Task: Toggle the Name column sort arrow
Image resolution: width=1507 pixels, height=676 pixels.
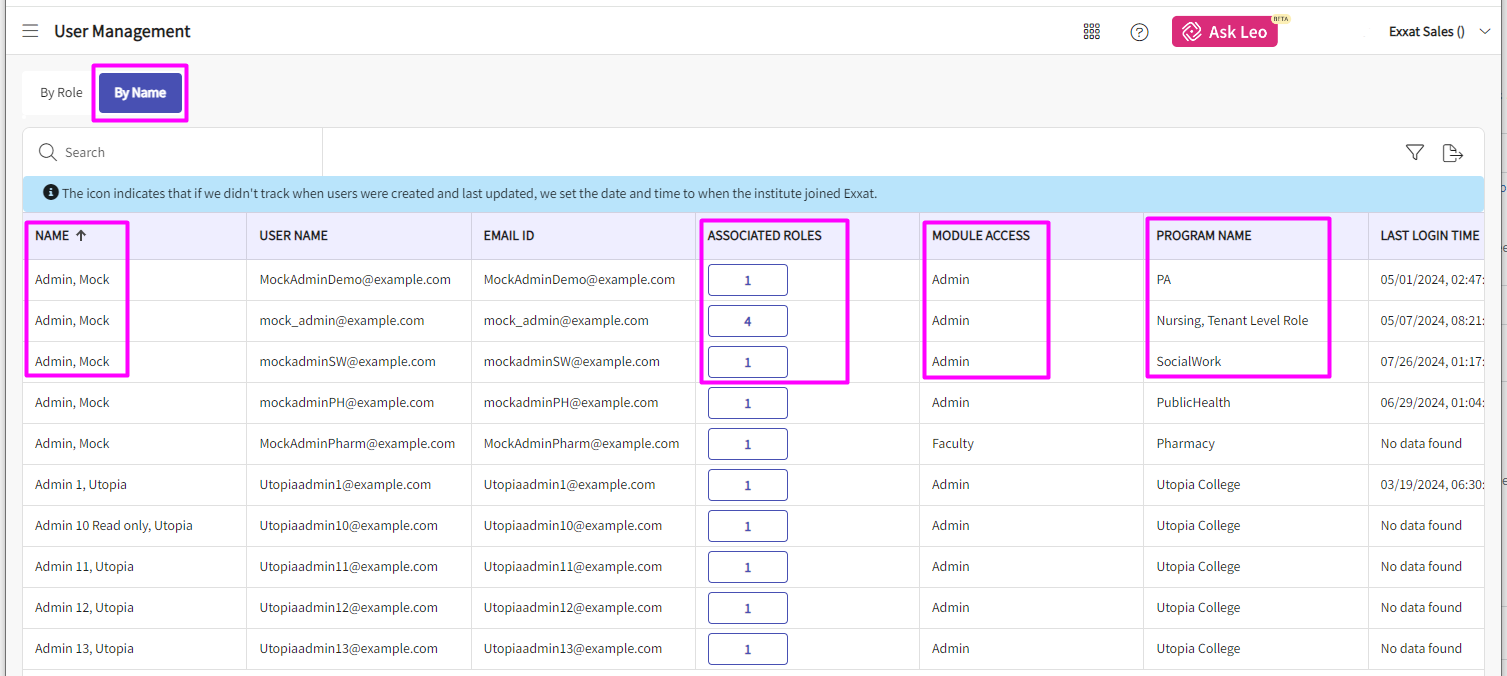Action: [x=81, y=236]
